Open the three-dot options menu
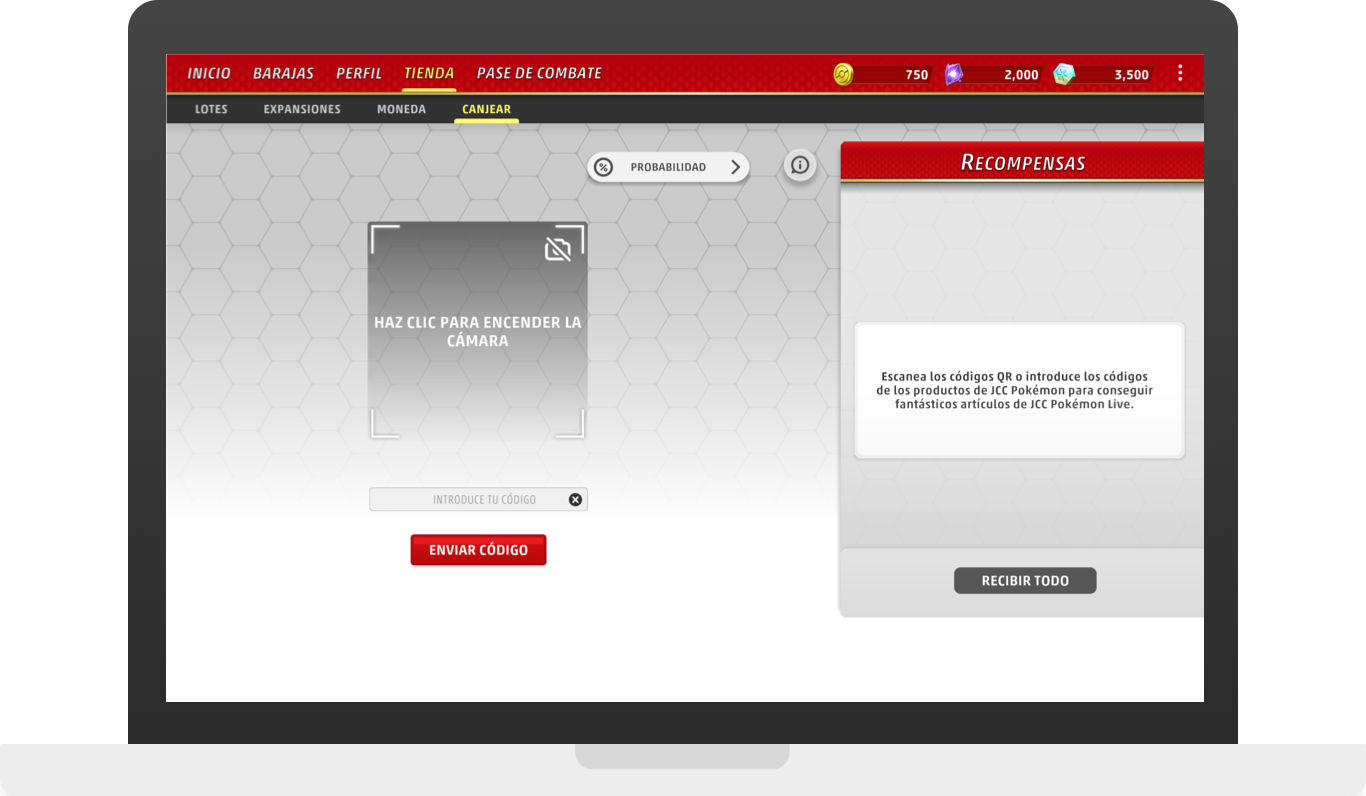Screen dimensions: 1366x796 tap(1180, 73)
